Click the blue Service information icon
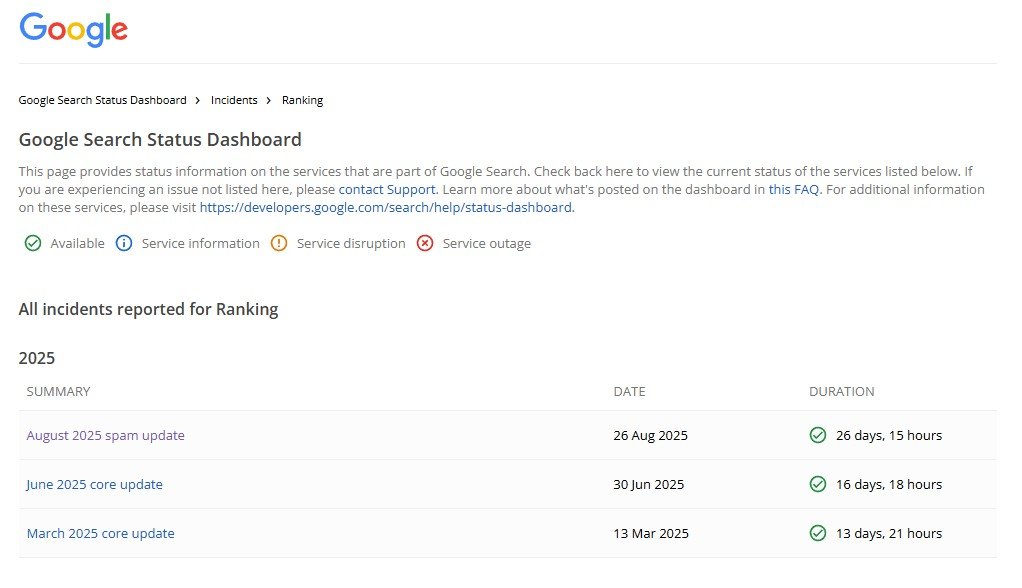 [x=124, y=243]
